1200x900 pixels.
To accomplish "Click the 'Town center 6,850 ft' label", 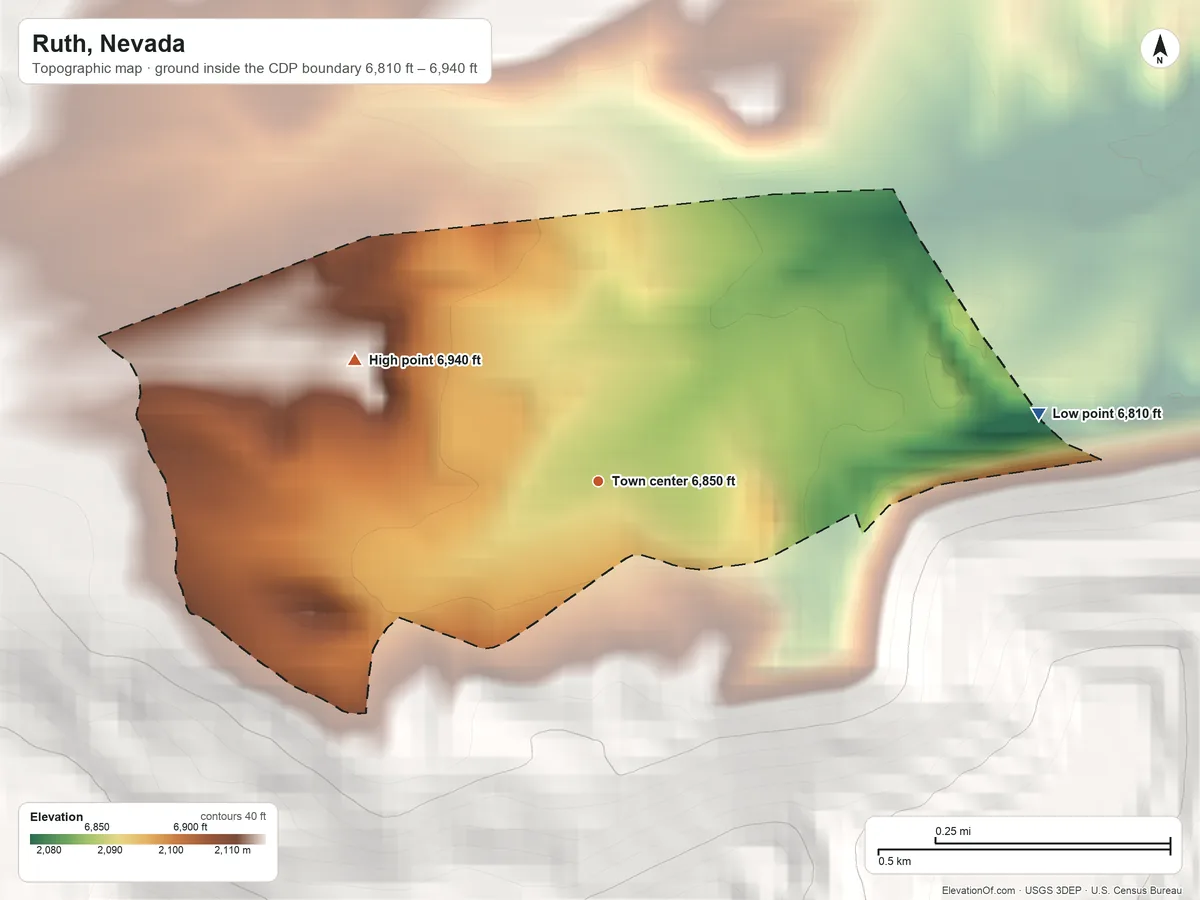I will coord(673,481).
